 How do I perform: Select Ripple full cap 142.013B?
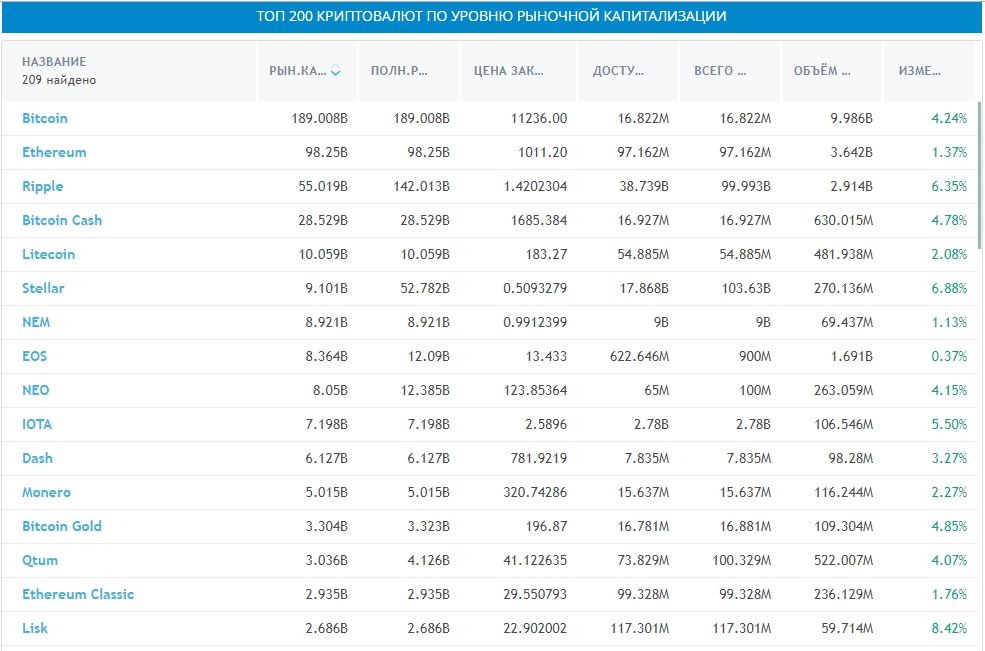coord(422,186)
